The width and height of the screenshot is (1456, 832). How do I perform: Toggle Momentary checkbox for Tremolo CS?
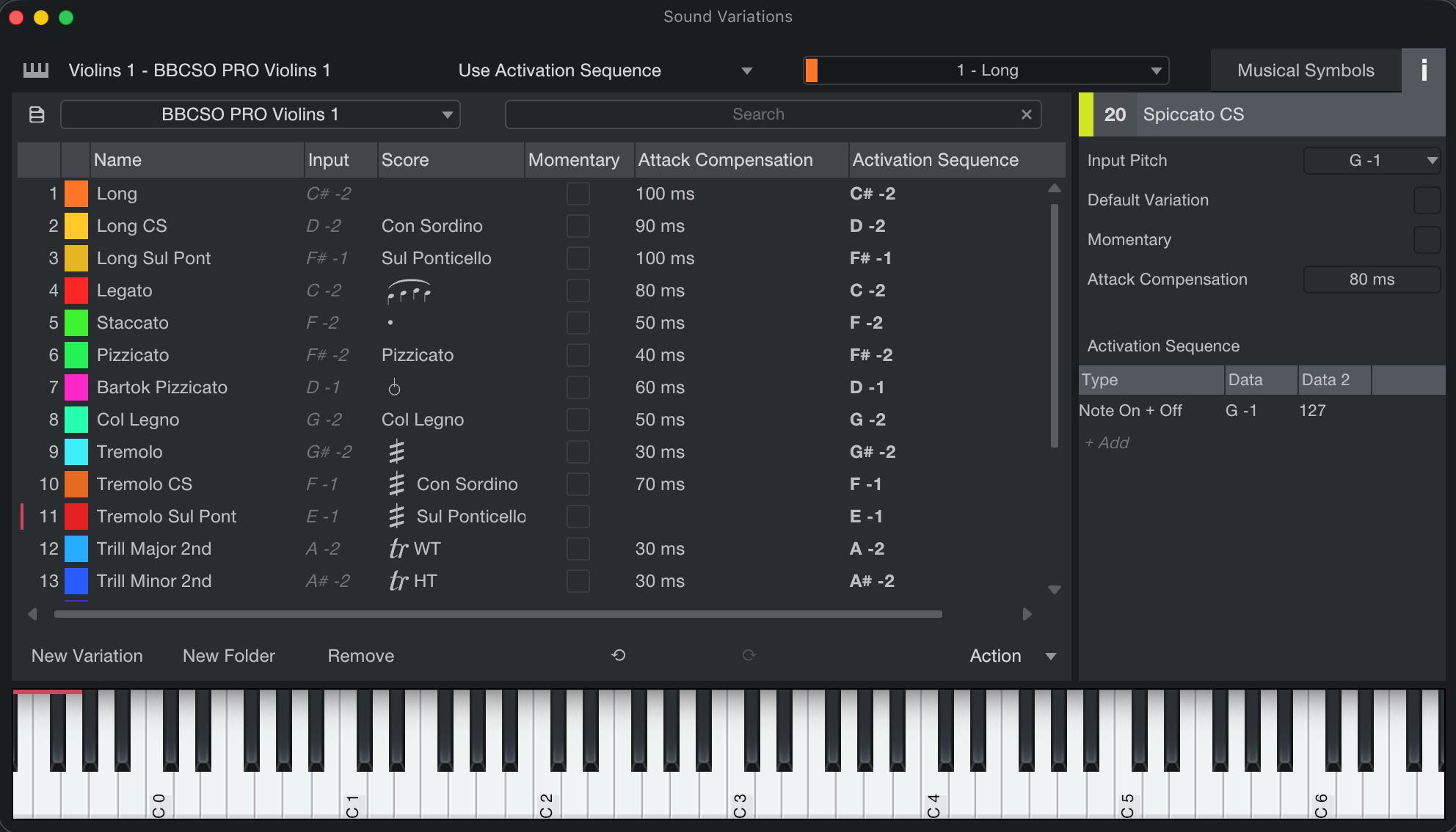pos(578,484)
